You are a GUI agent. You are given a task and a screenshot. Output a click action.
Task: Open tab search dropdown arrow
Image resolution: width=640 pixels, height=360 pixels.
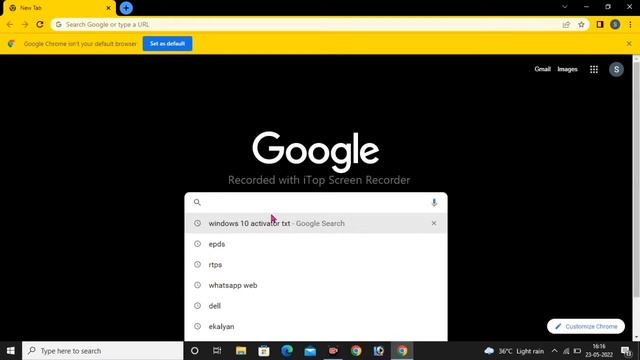(565, 7)
